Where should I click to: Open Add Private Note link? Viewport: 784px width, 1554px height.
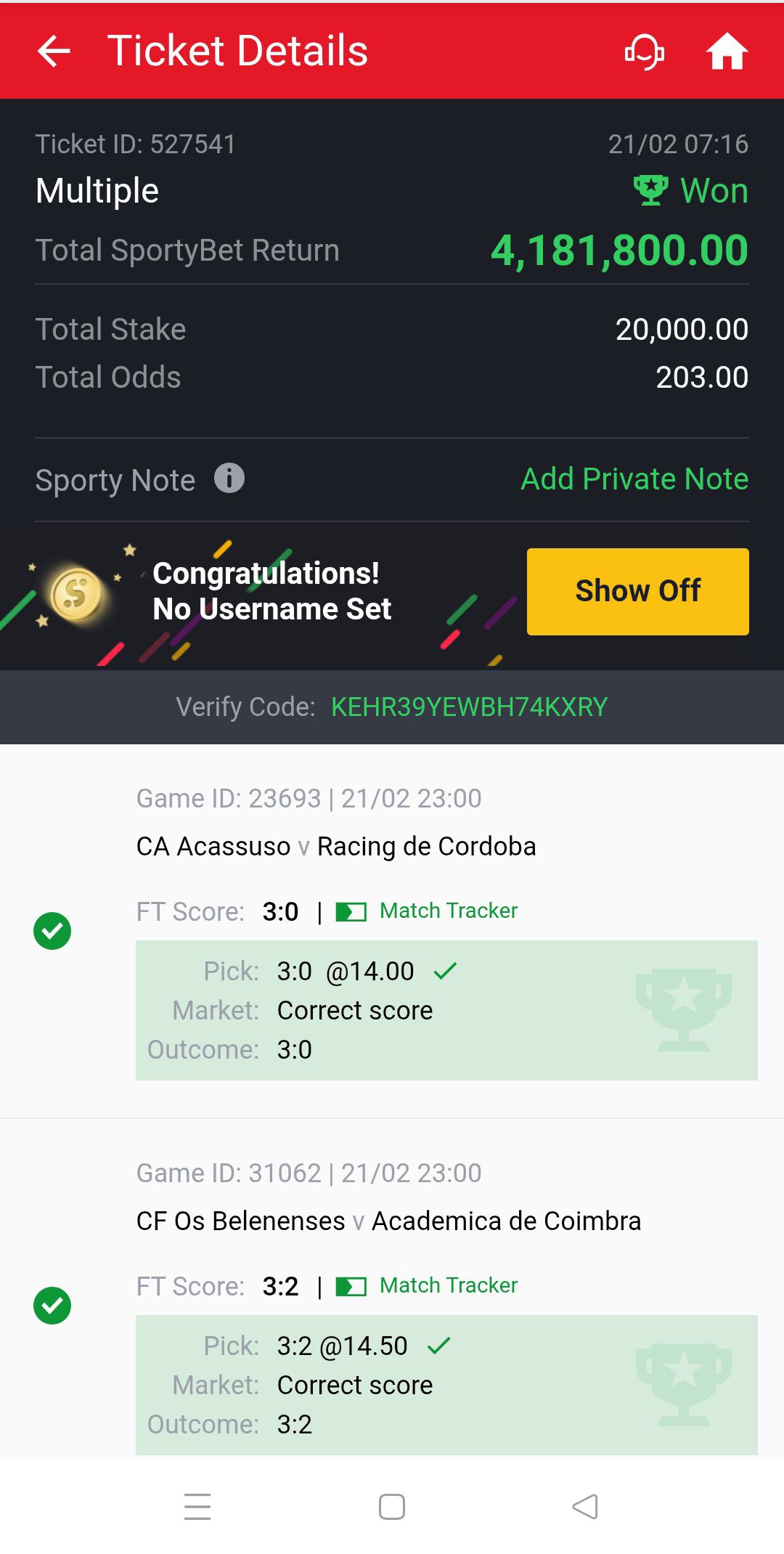pos(634,479)
